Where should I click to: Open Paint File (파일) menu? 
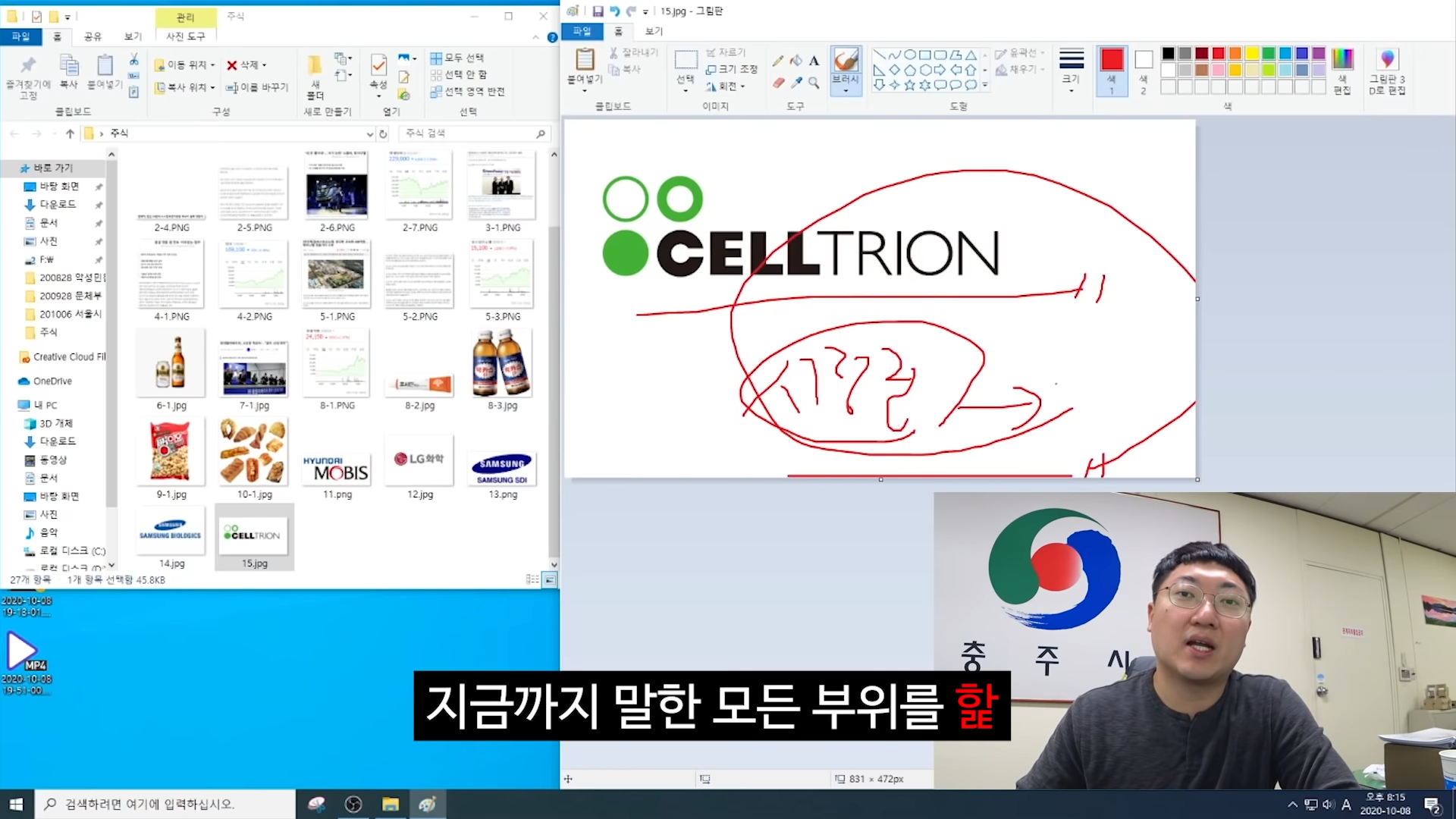[582, 31]
